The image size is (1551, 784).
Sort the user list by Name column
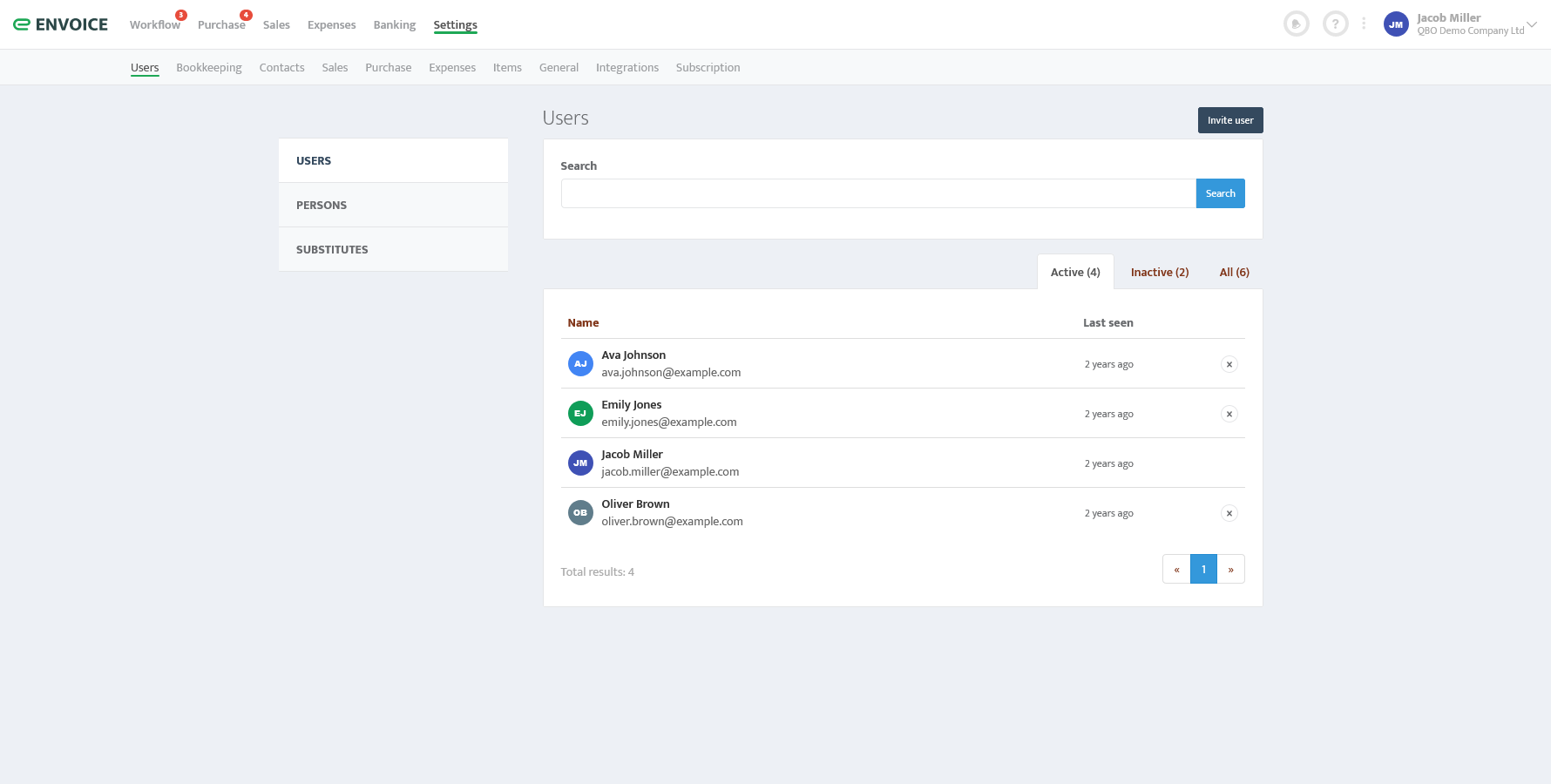(x=583, y=322)
